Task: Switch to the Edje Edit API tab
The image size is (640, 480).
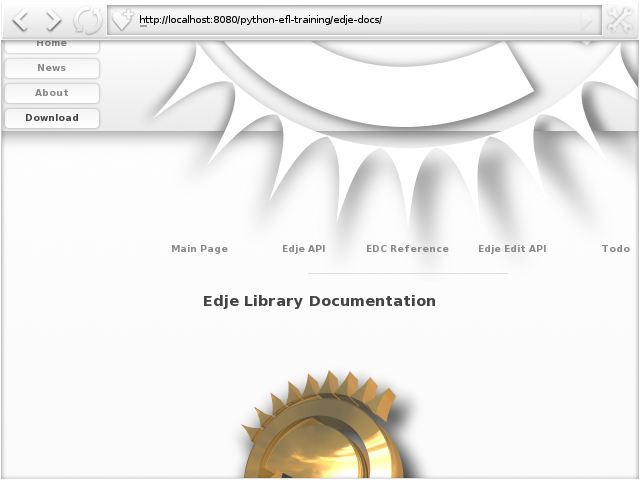Action: (512, 249)
